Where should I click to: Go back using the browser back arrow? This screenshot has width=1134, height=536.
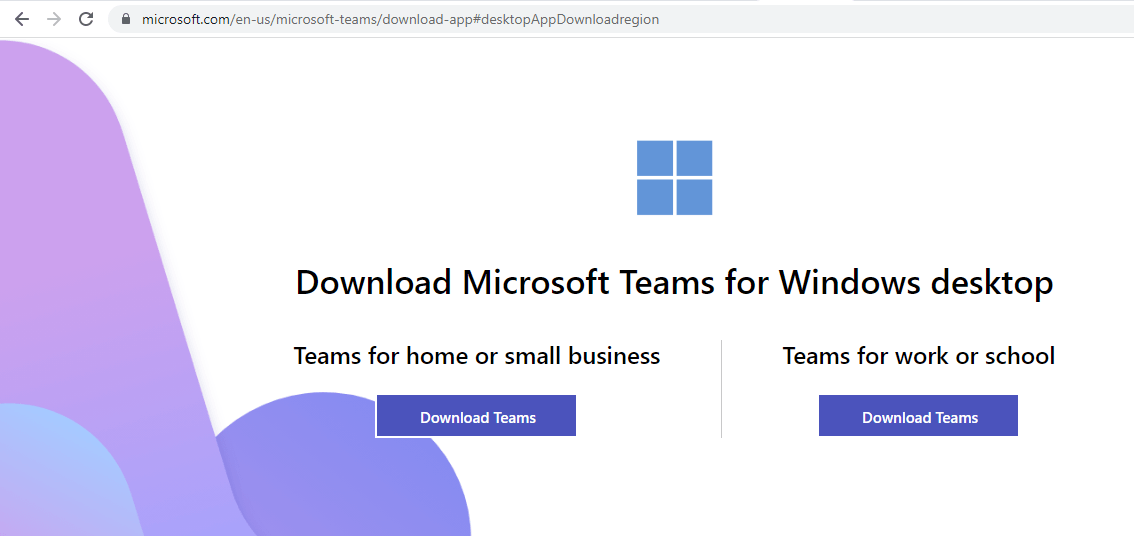click(22, 20)
